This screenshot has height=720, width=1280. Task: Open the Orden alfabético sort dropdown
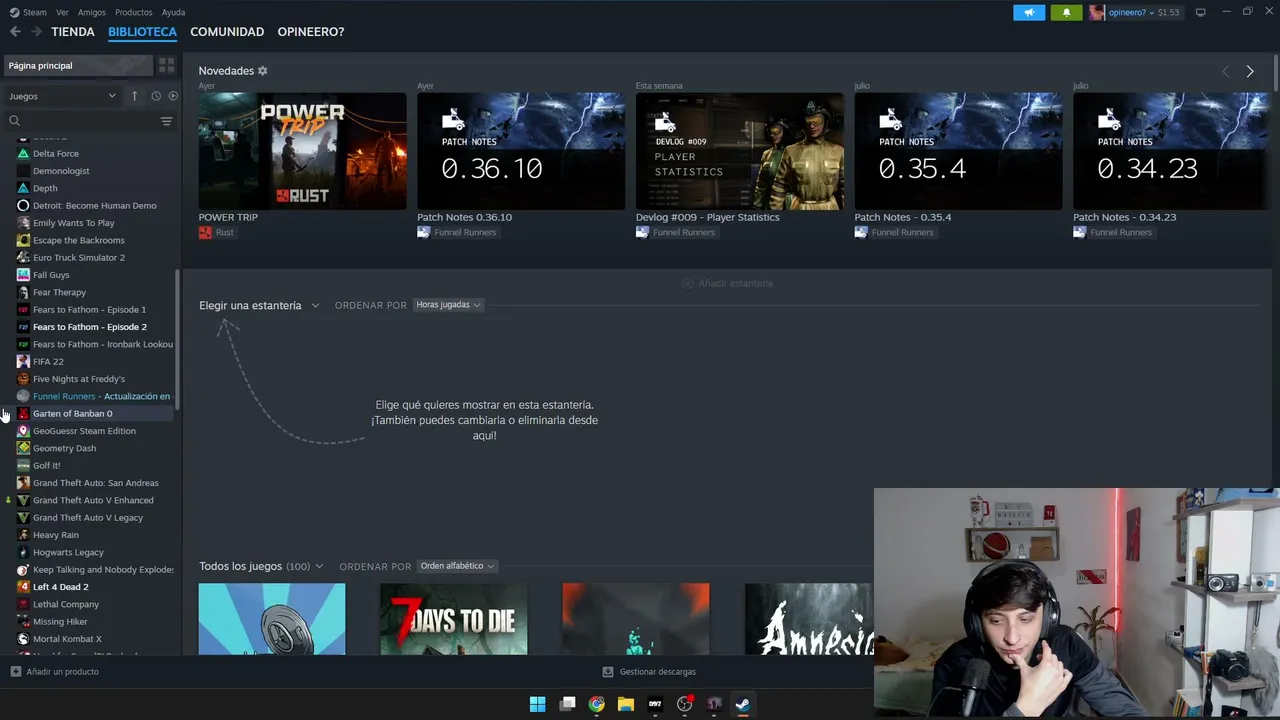[457, 566]
